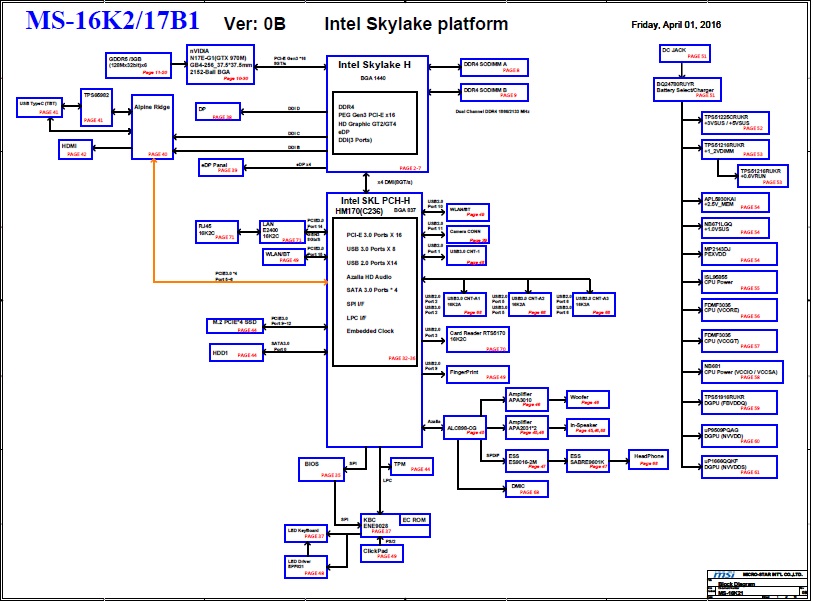Select the Intel SKL PCH-H HM170 label

tap(374, 205)
